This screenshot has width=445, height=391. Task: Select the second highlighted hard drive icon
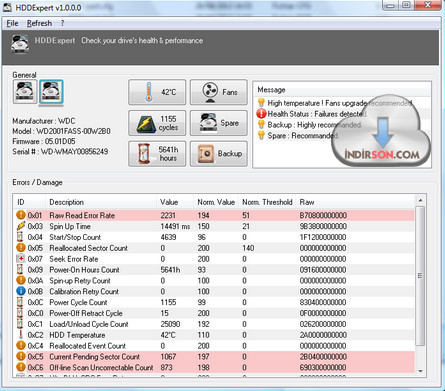pyautogui.click(x=51, y=91)
